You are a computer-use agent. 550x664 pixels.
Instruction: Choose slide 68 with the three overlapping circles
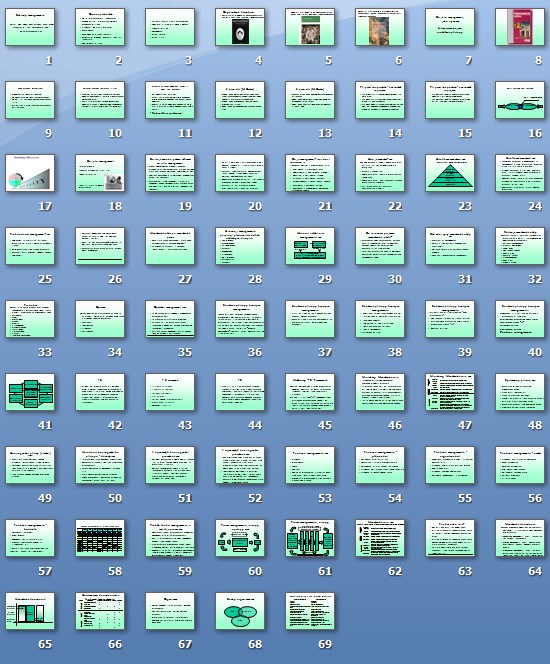[240, 611]
